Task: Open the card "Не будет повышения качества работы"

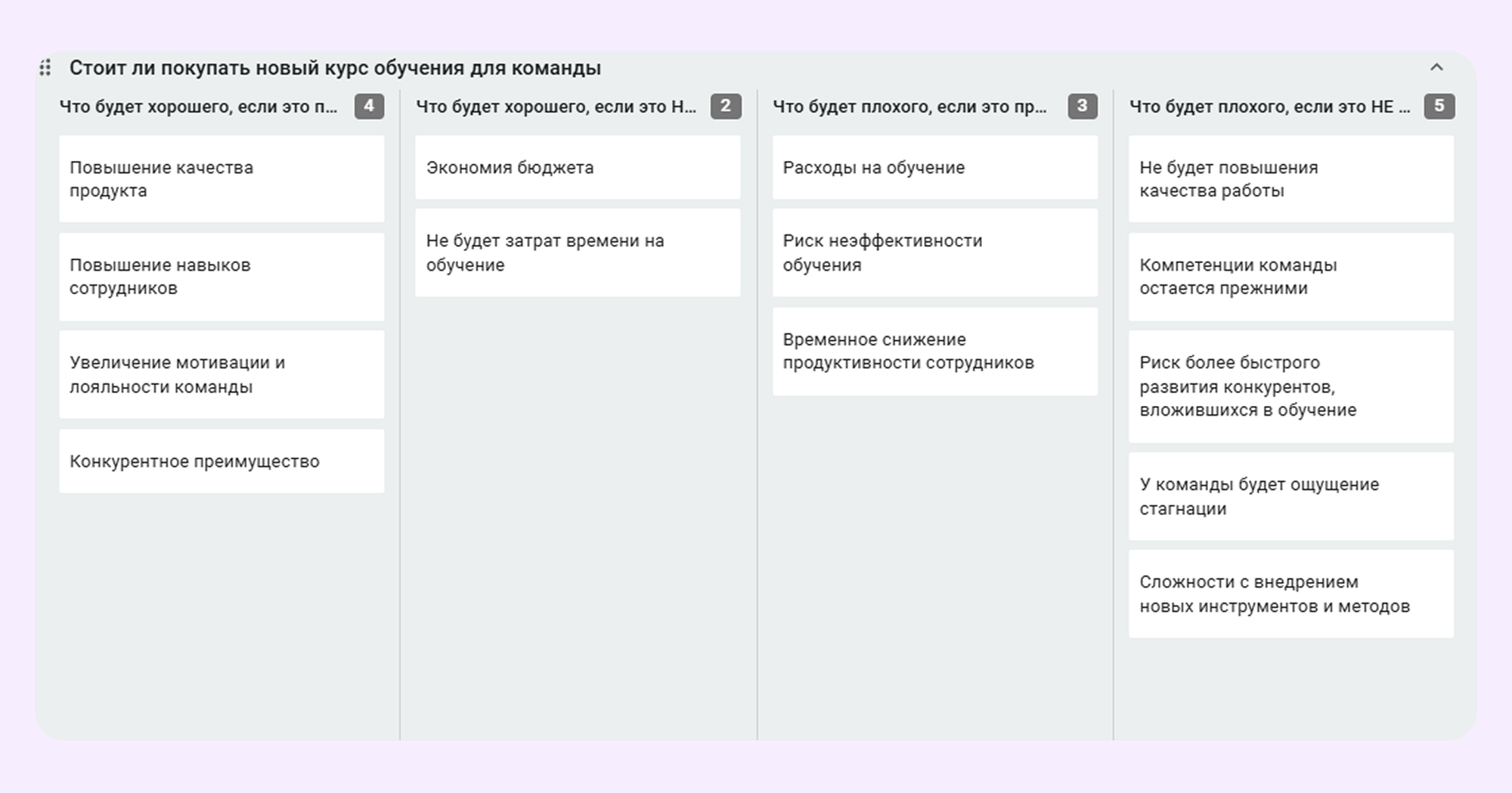Action: [x=1290, y=178]
